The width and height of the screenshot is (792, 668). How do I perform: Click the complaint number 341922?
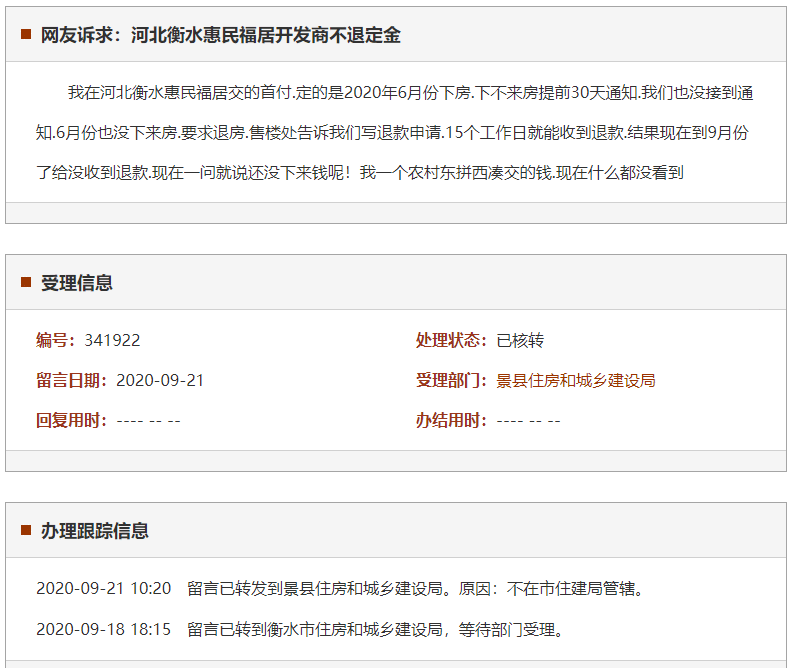point(112,341)
